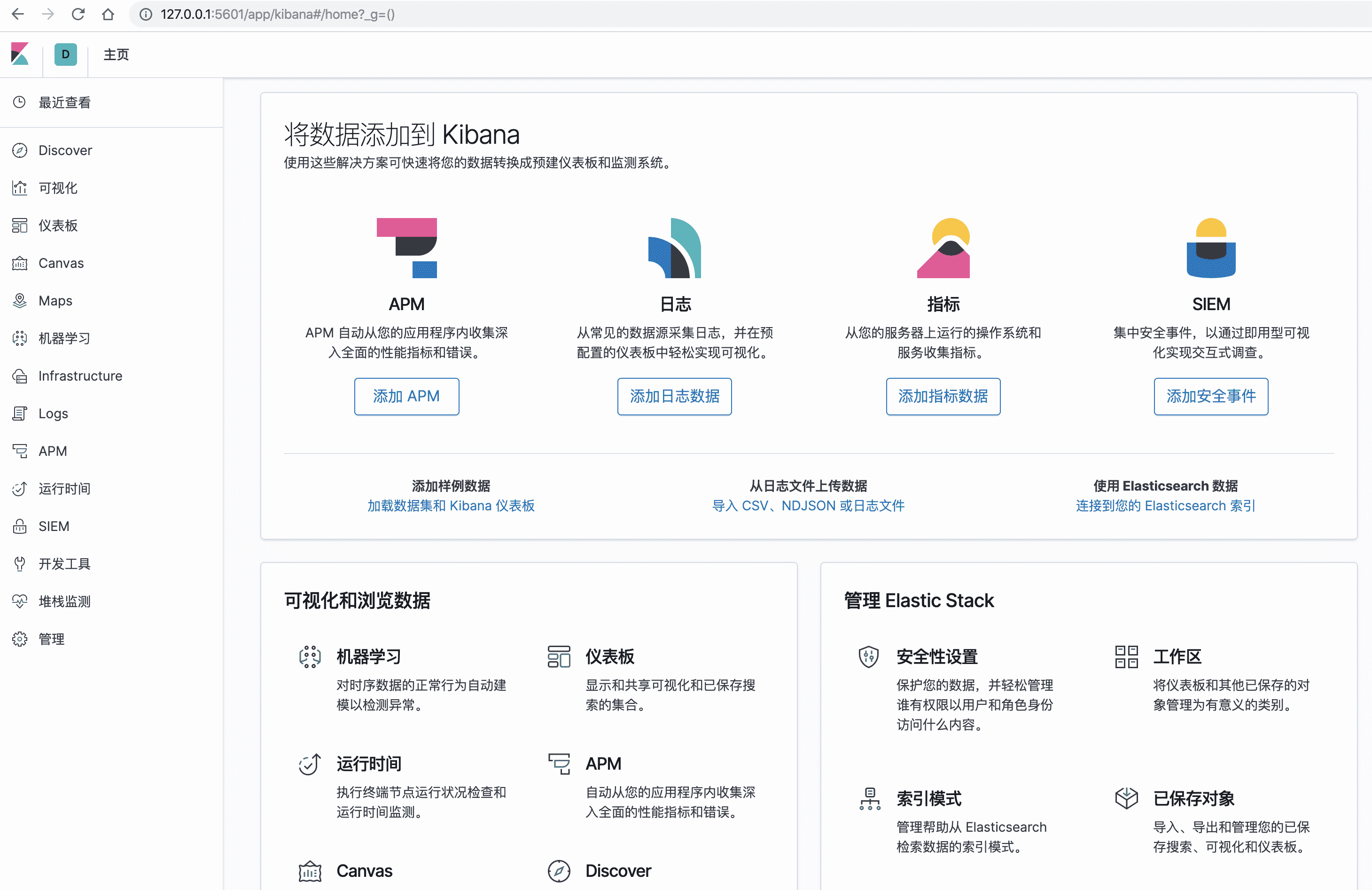1372x890 pixels.
Task: Click 运行时间 icon in visualize card
Action: pyautogui.click(x=310, y=764)
